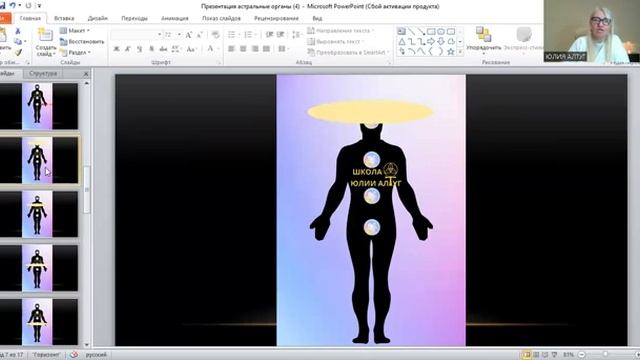Click the font color (A) button

click(210, 49)
